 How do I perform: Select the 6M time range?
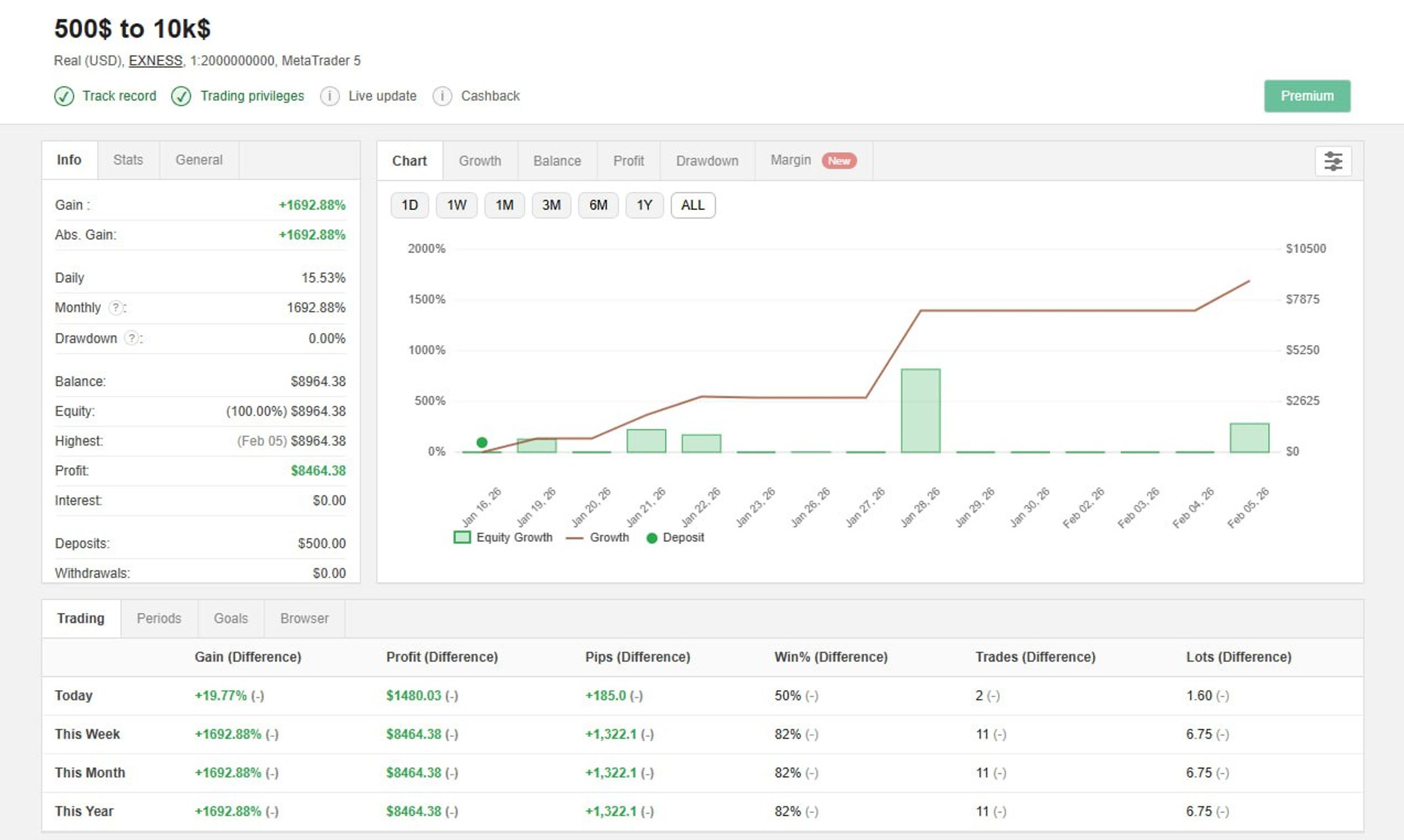(x=598, y=205)
